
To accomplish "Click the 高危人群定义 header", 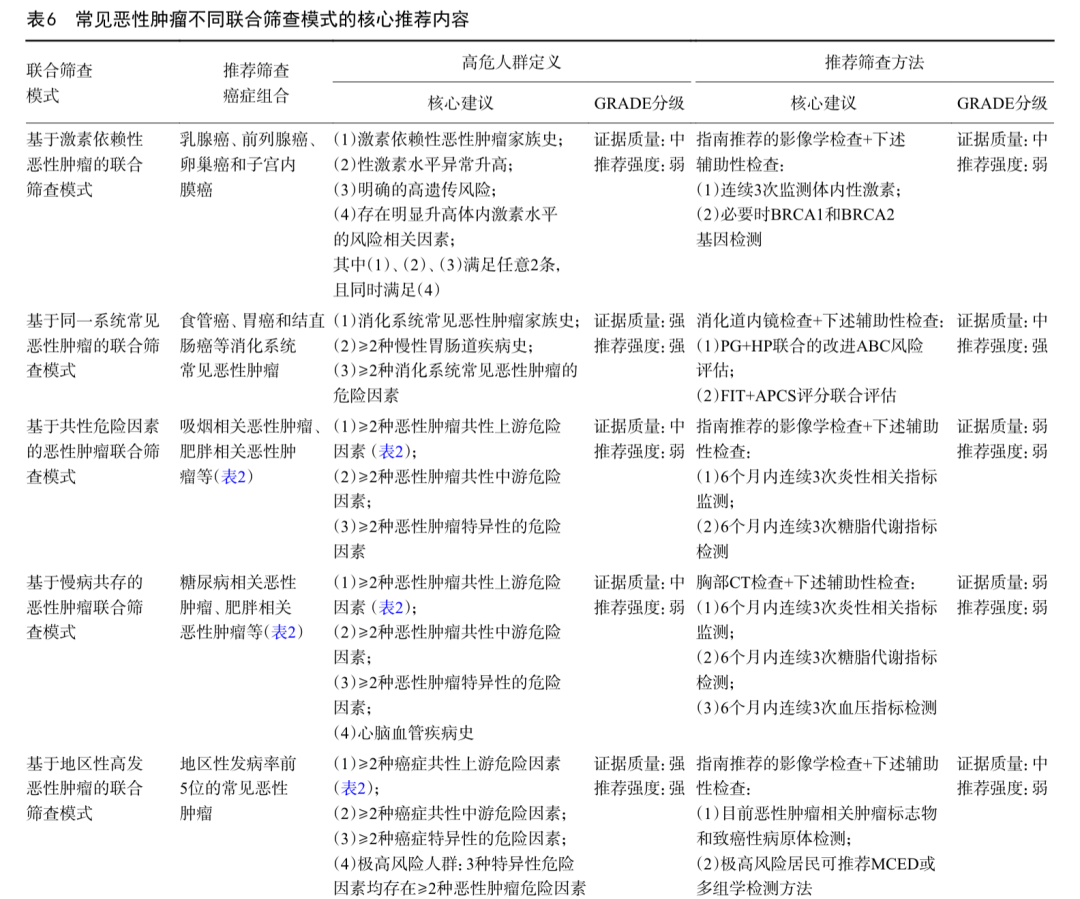I will 510,62.
